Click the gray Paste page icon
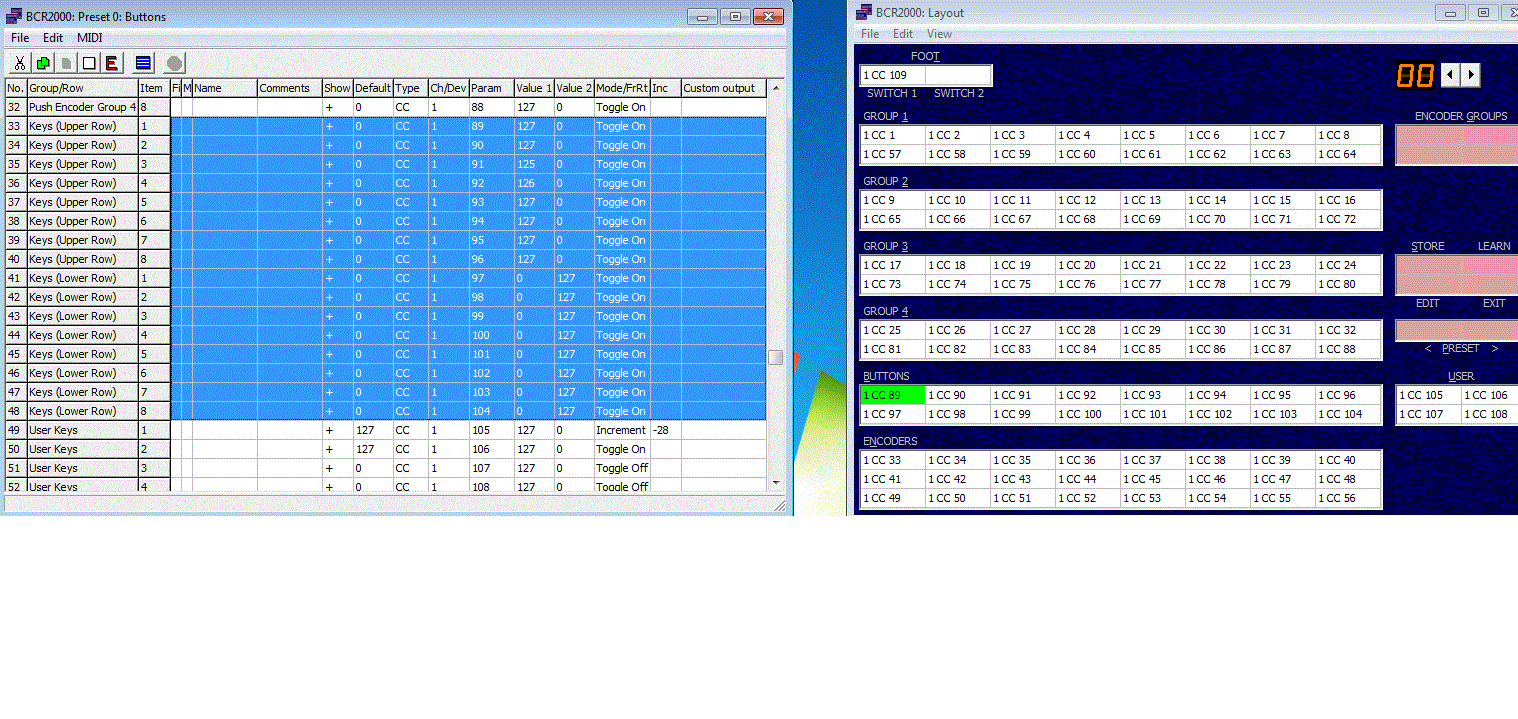The image size is (1518, 719). pos(66,63)
